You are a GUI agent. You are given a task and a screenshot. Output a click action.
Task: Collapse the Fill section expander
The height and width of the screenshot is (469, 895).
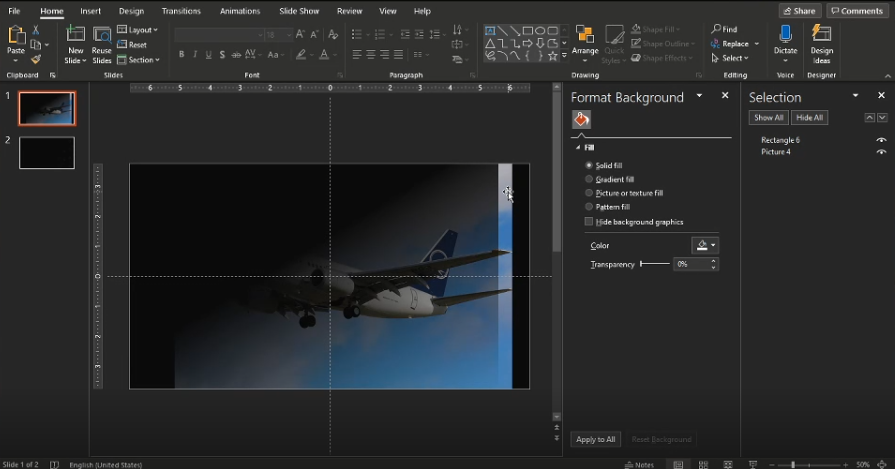578,148
